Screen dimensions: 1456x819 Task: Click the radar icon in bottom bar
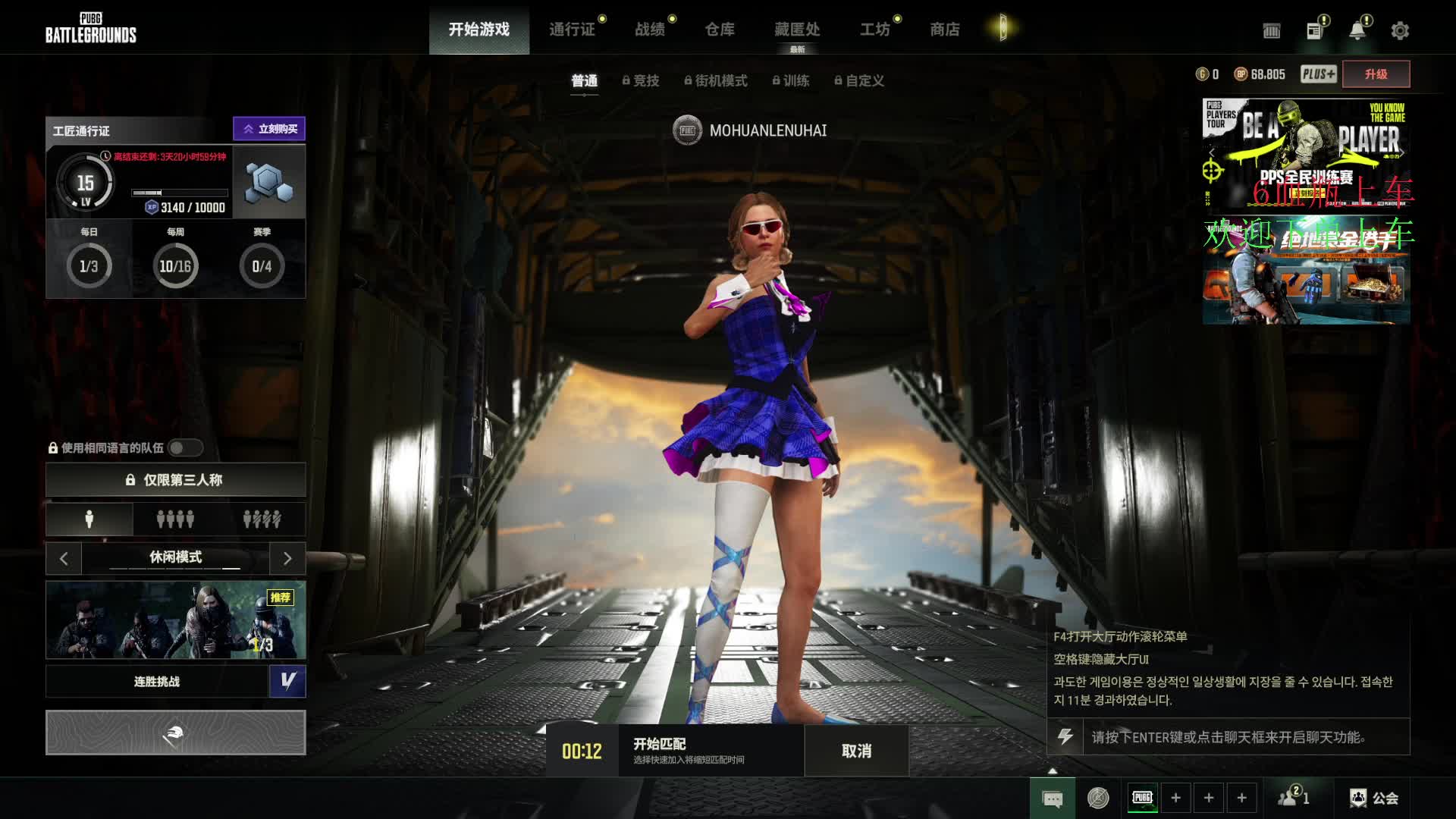1098,798
